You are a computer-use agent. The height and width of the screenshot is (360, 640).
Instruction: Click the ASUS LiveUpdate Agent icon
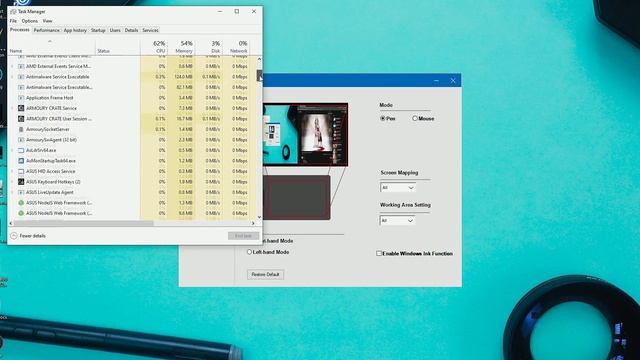click(x=21, y=192)
